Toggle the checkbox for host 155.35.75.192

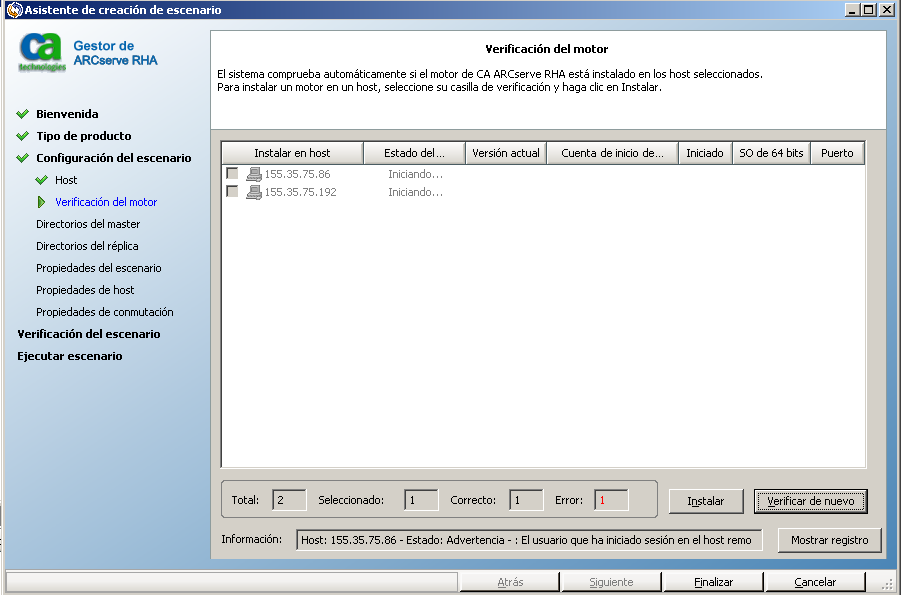point(232,192)
